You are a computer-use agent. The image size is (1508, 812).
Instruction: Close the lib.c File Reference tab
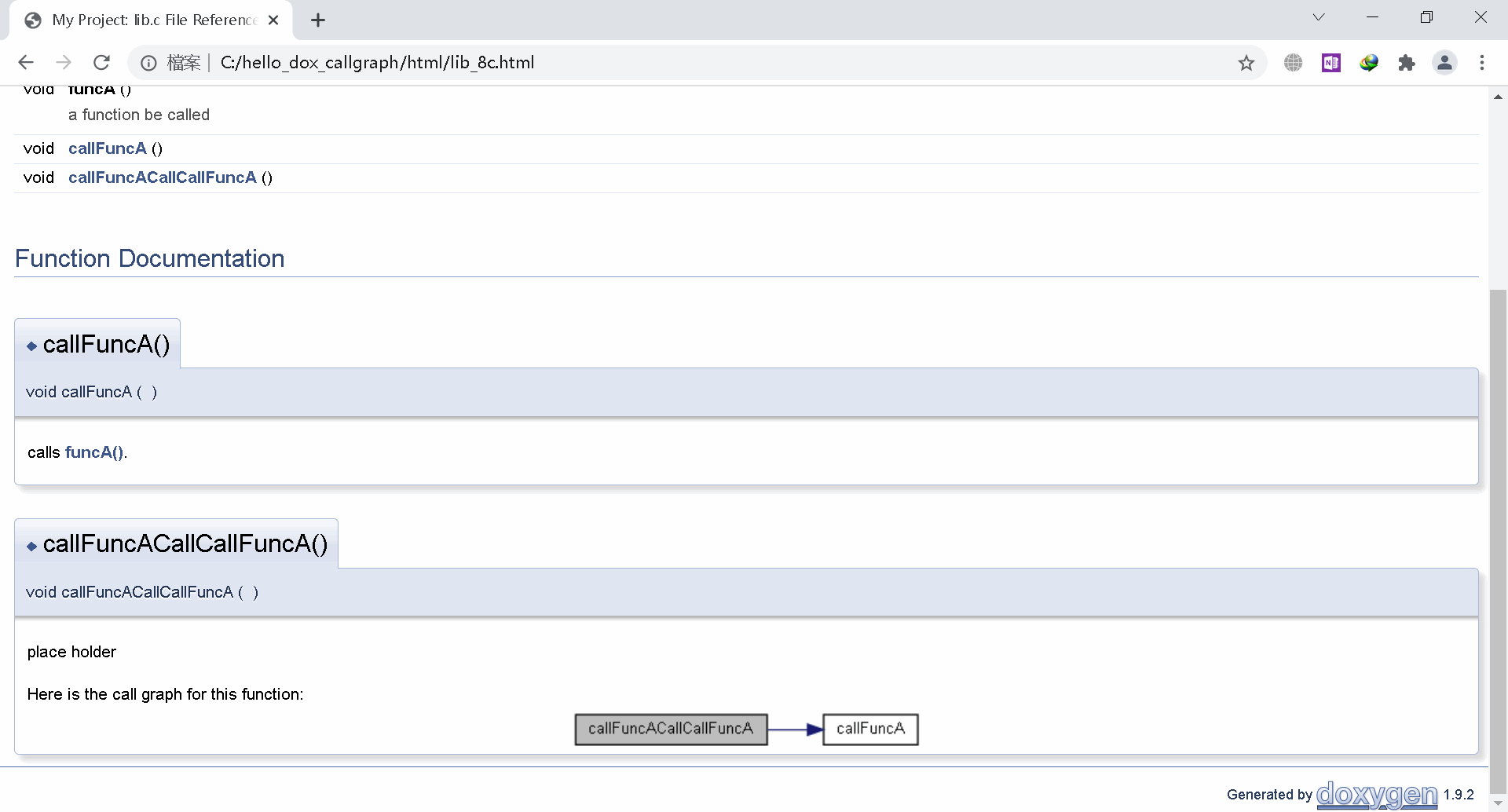click(273, 20)
